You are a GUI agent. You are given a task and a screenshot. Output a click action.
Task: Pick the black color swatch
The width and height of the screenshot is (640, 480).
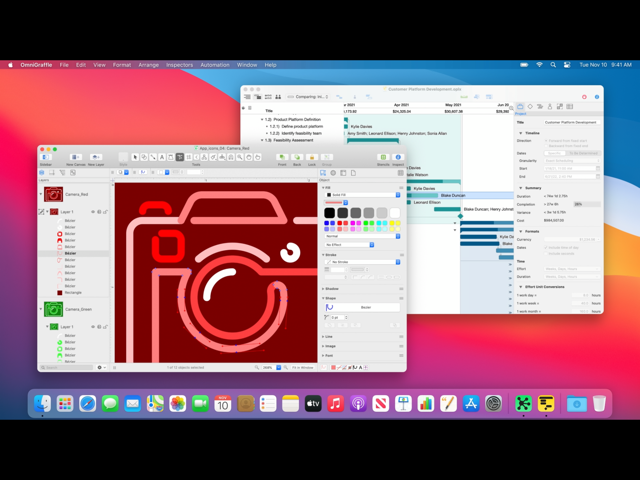tap(330, 213)
